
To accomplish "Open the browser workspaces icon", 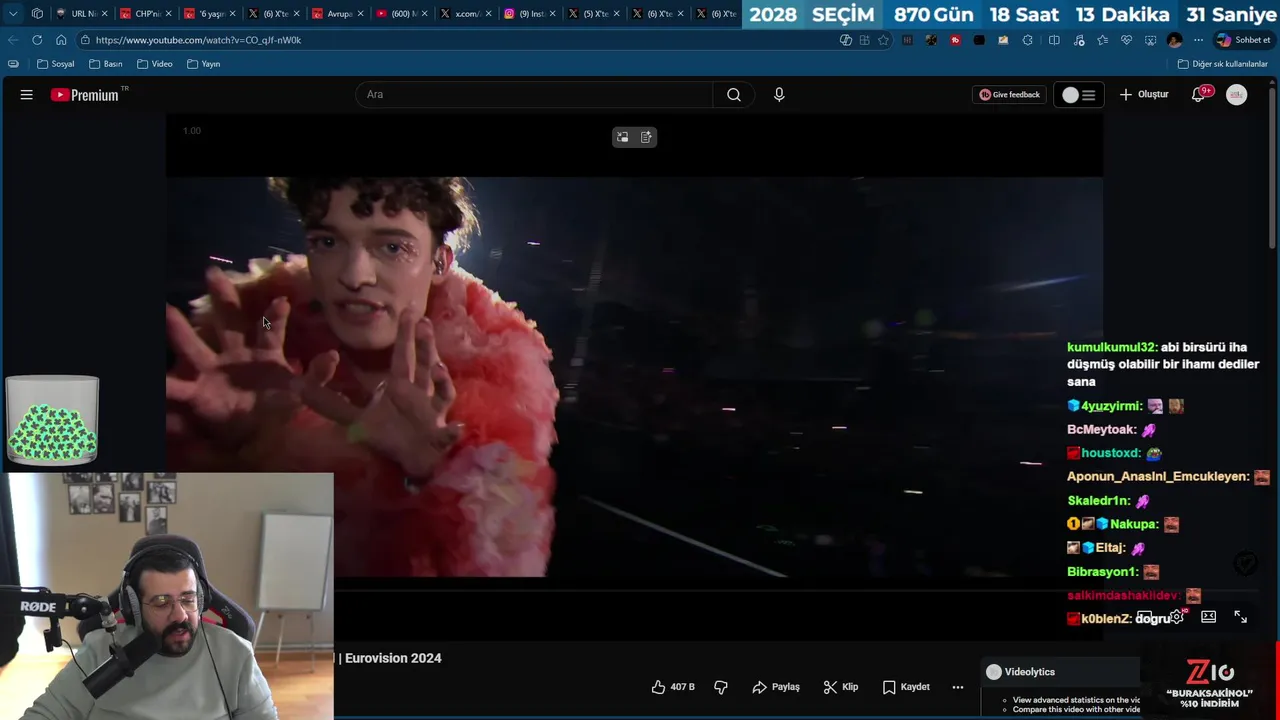I will coord(37,14).
